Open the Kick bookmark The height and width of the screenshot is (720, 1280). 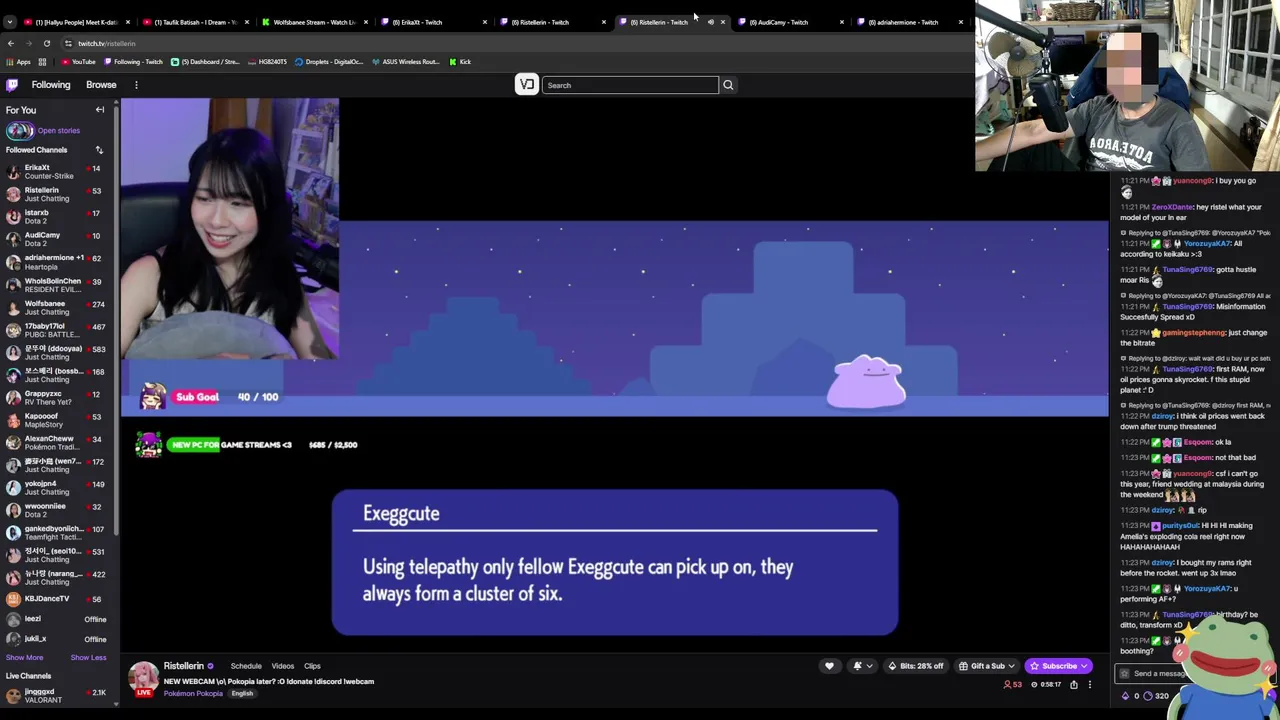[460, 62]
